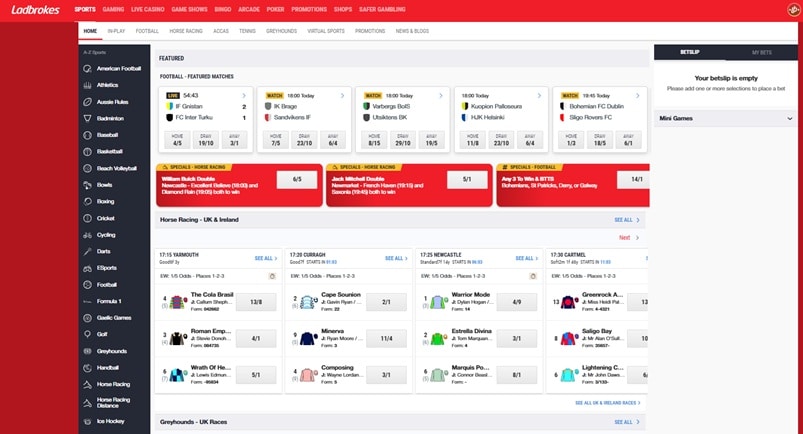Open the account avatar icon
The width and height of the screenshot is (803, 434).
click(x=794, y=10)
